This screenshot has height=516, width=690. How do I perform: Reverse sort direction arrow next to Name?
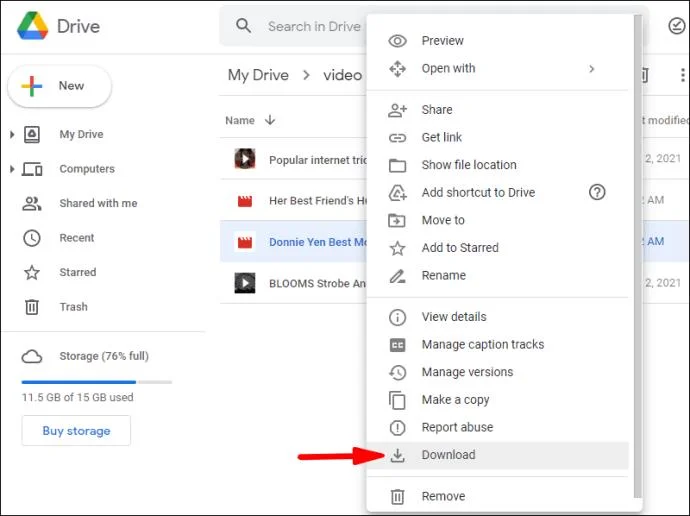pyautogui.click(x=270, y=120)
